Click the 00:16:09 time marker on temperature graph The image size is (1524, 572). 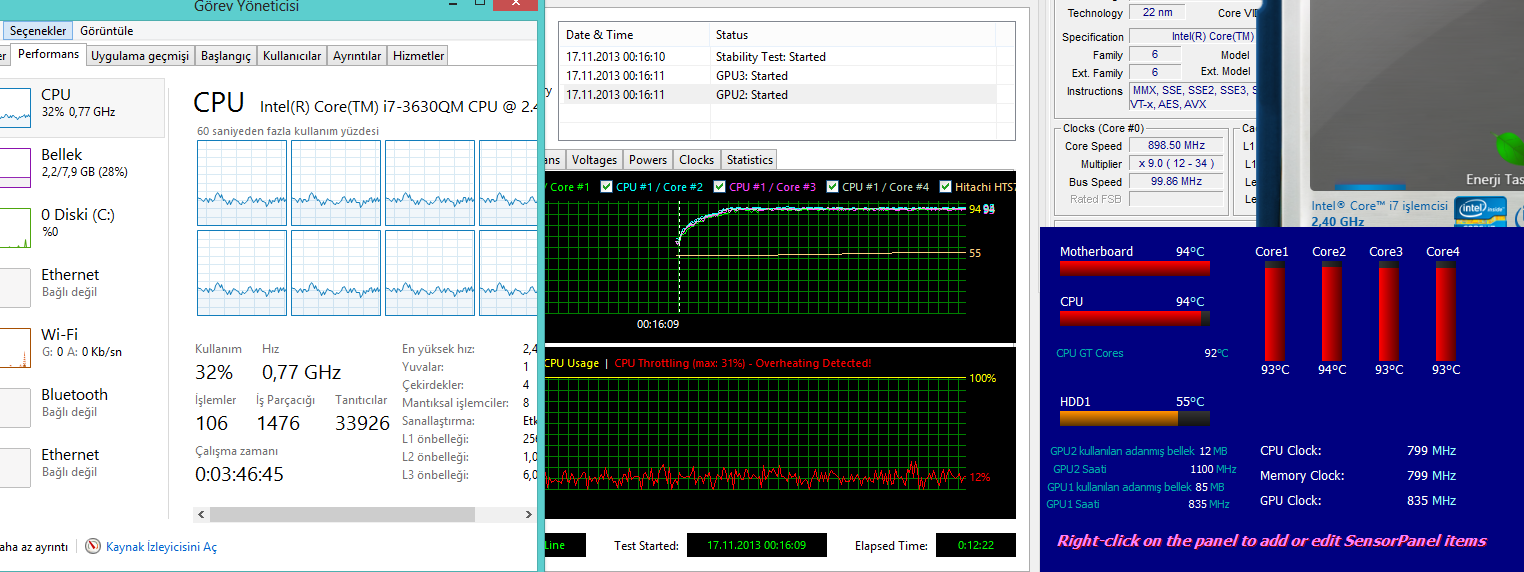pos(658,325)
